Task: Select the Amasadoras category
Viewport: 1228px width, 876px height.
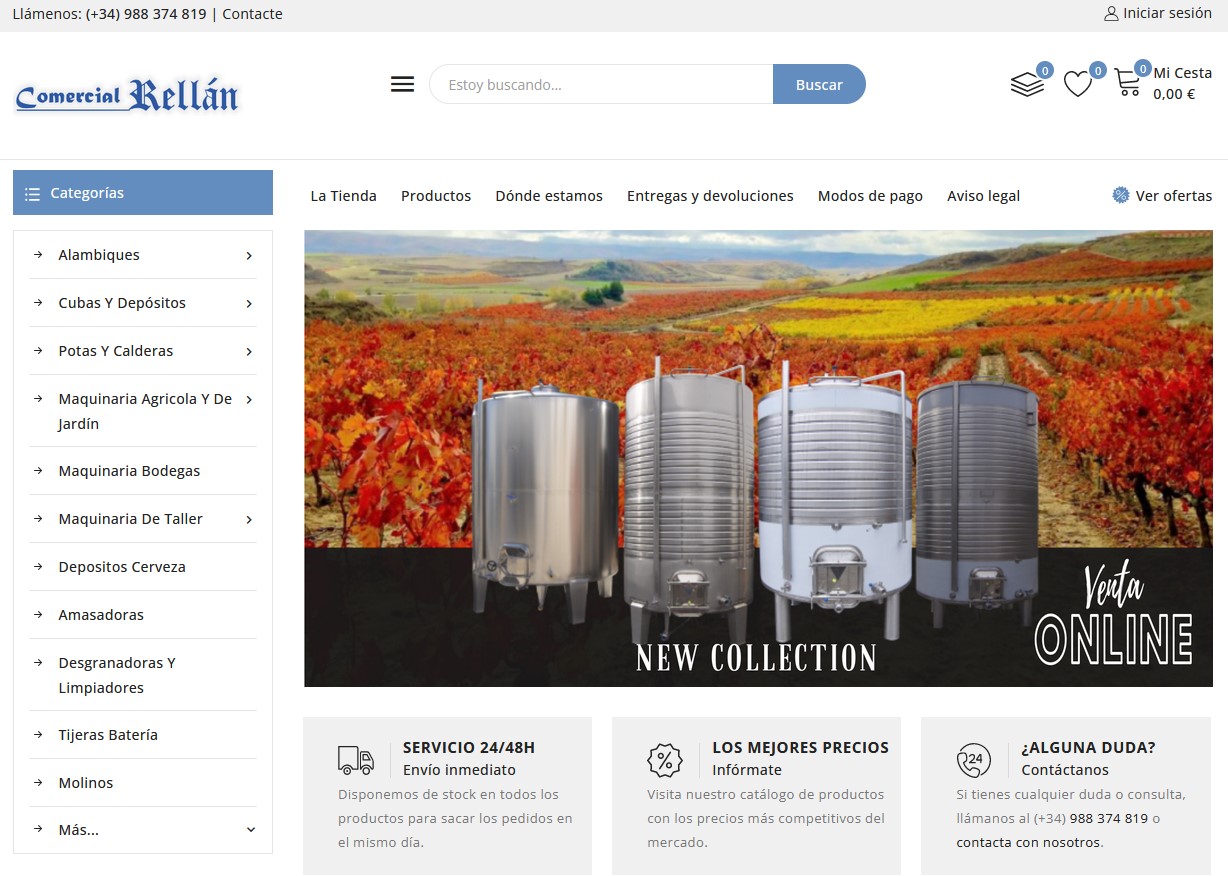Action: tap(101, 615)
